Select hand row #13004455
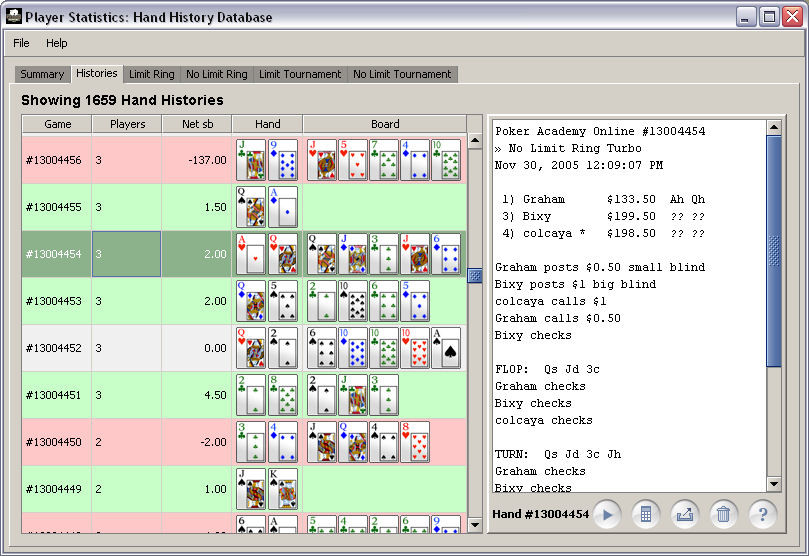Image resolution: width=809 pixels, height=556 pixels. 245,207
